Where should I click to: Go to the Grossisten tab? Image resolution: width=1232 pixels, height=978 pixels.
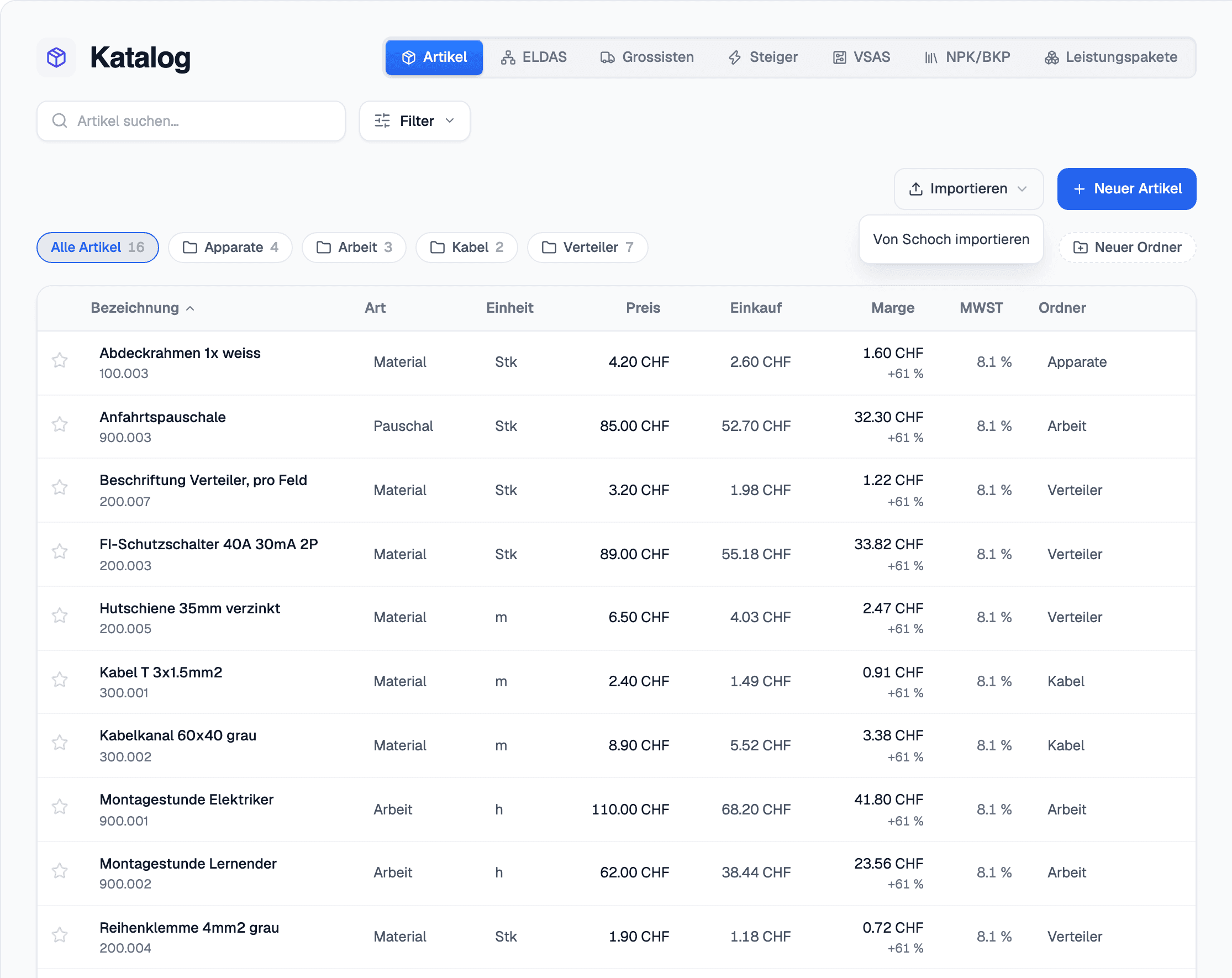pos(647,57)
